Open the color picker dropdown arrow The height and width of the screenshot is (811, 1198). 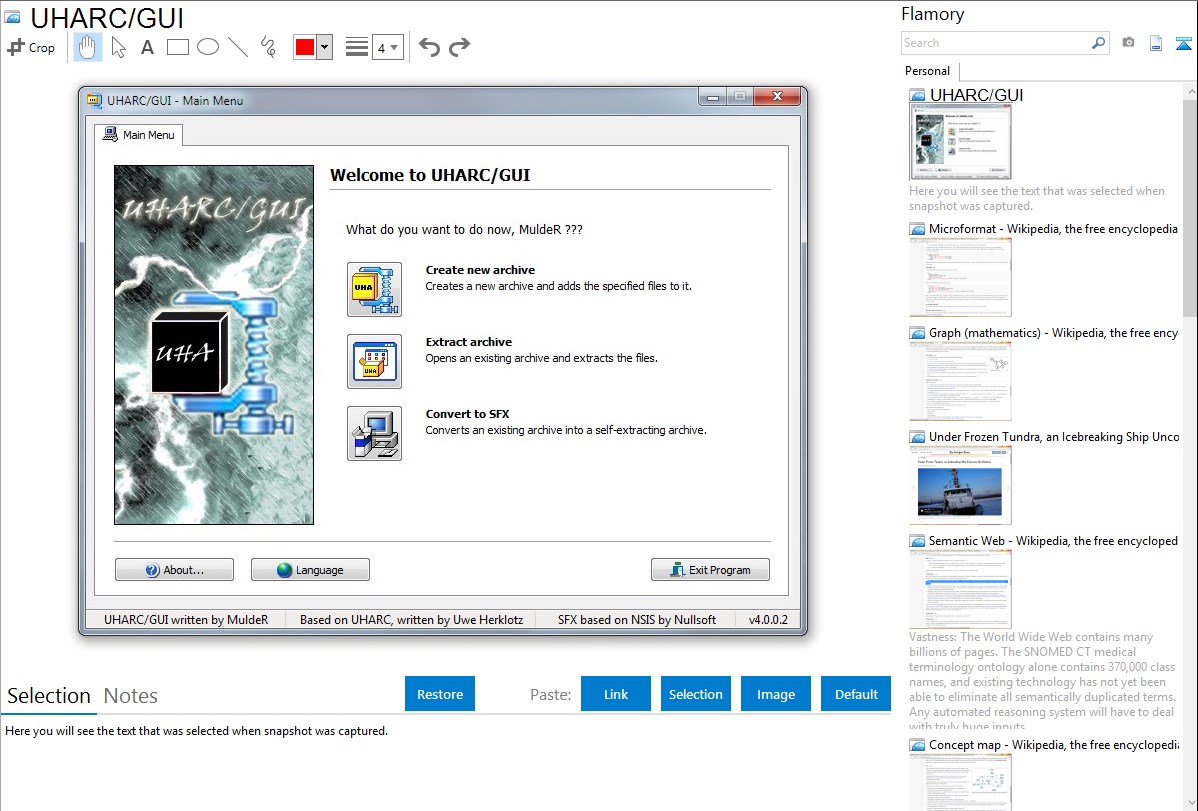pyautogui.click(x=324, y=47)
